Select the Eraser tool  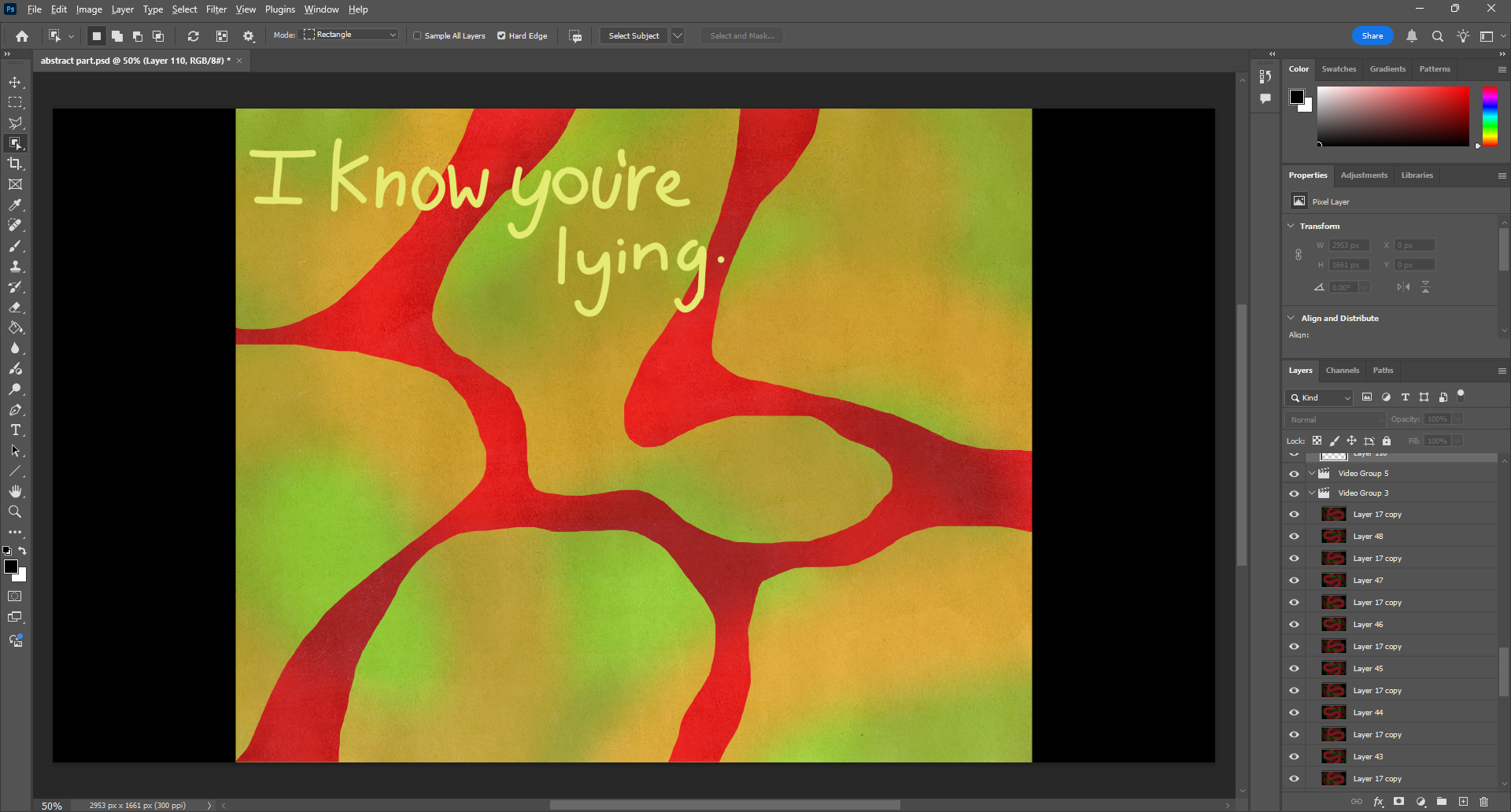coord(15,307)
